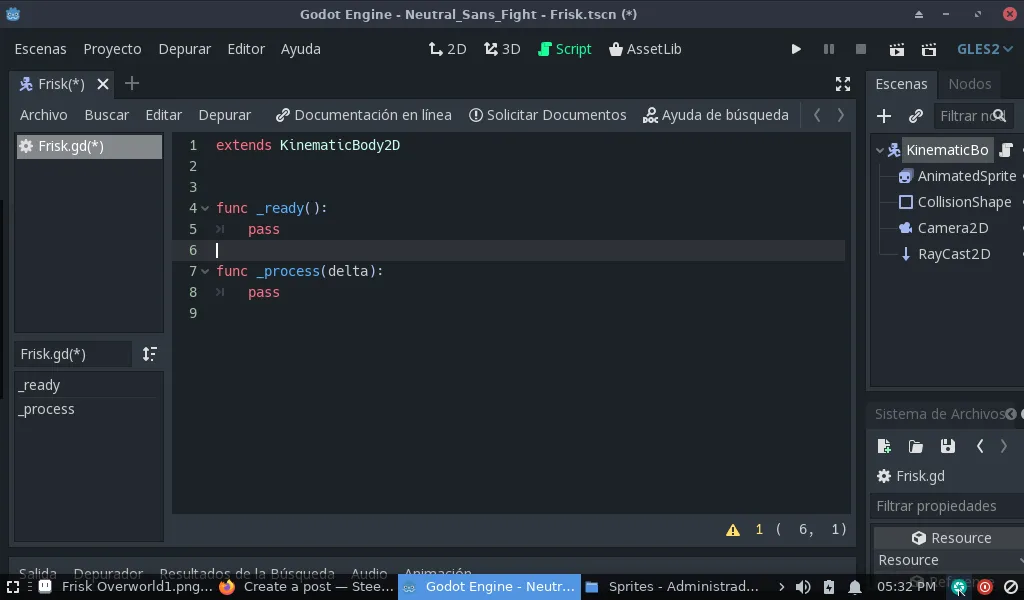This screenshot has width=1024, height=600.
Task: Collapse the KinematicBody2D root node
Action: pos(880,150)
